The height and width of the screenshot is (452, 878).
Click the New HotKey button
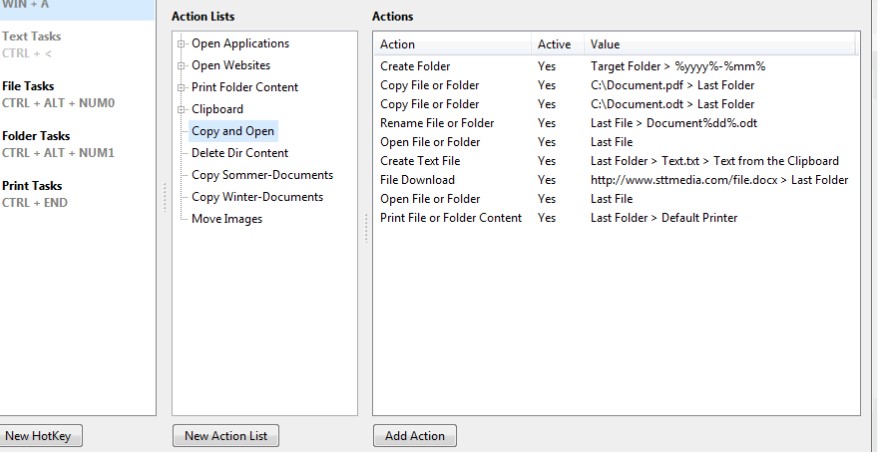pyautogui.click(x=41, y=436)
